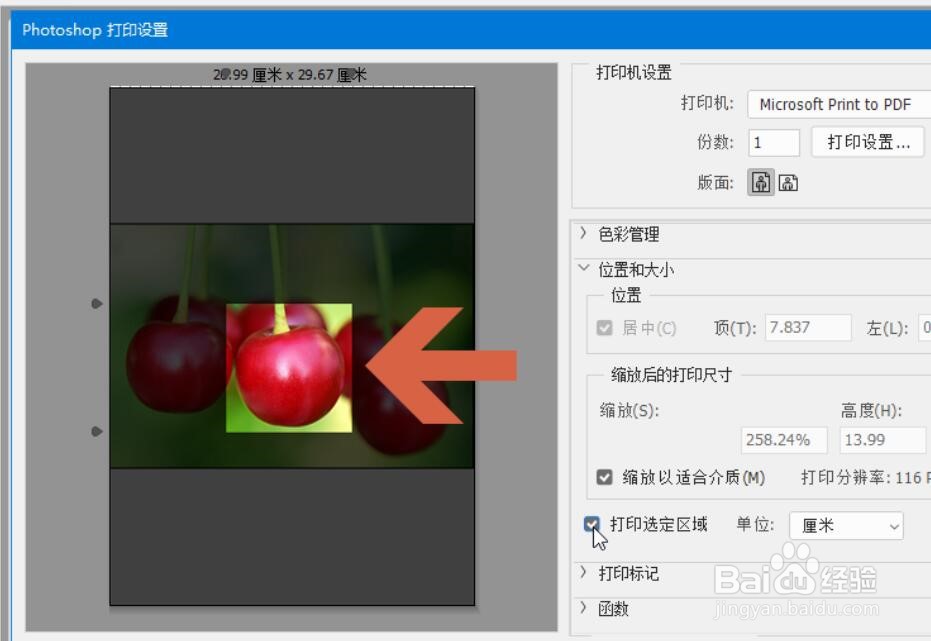Open the 单位 厘米 dropdown
This screenshot has width=931, height=641.
pyautogui.click(x=846, y=526)
